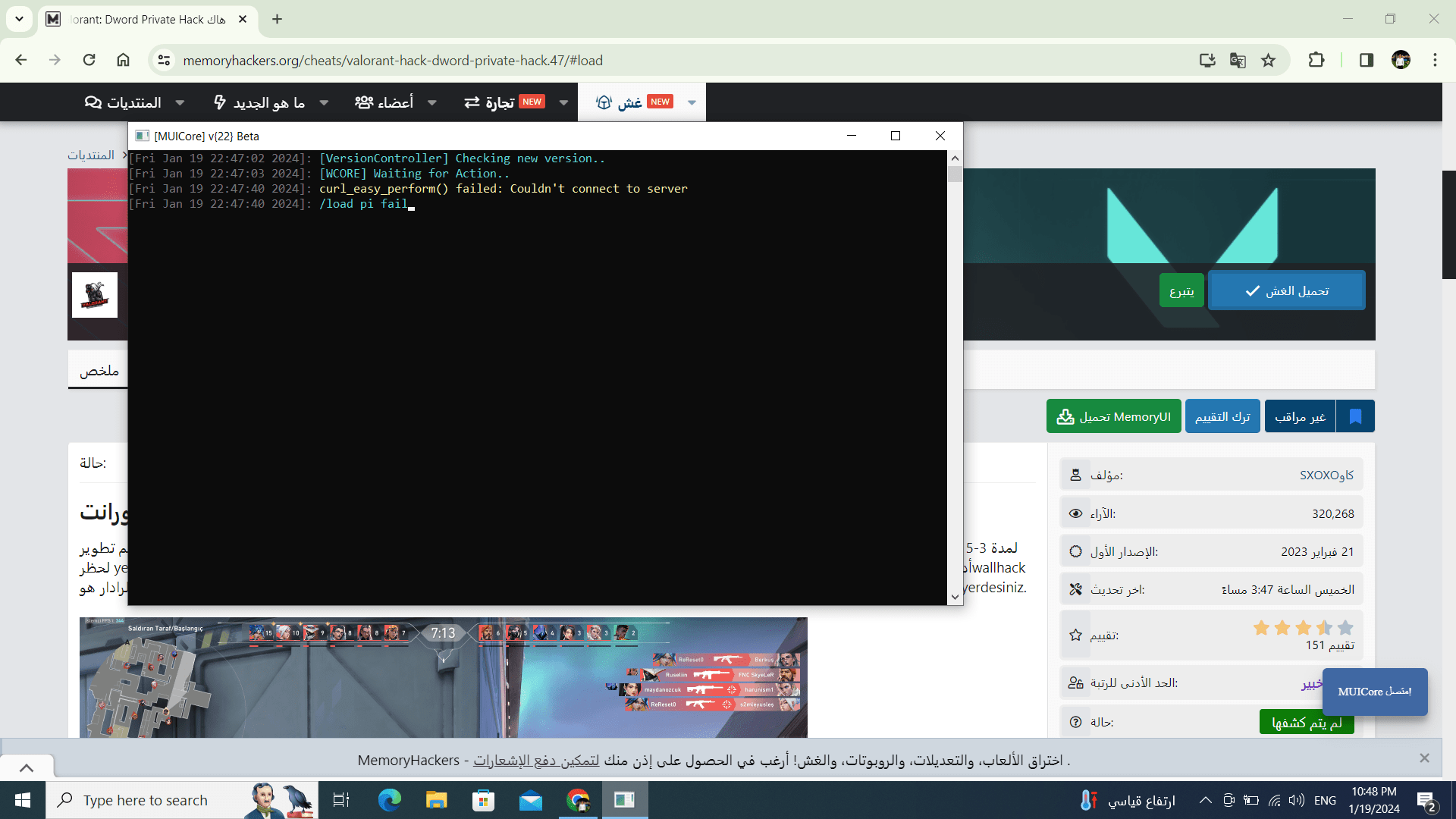Toggle the Chrome side panel
The height and width of the screenshot is (819, 1456).
(1367, 60)
